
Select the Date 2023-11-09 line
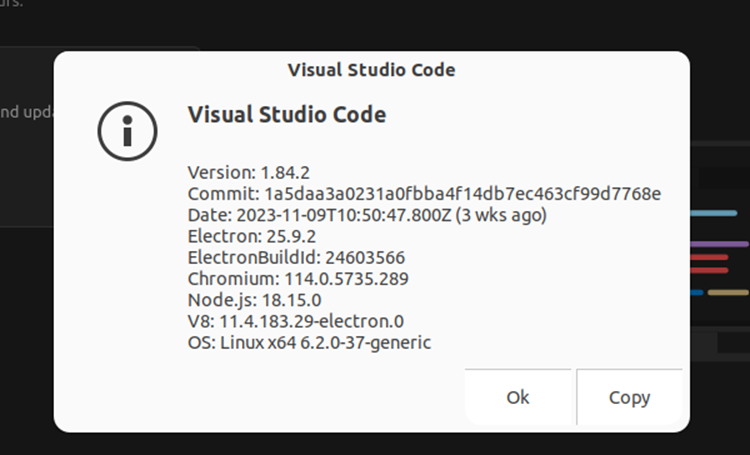(367, 215)
